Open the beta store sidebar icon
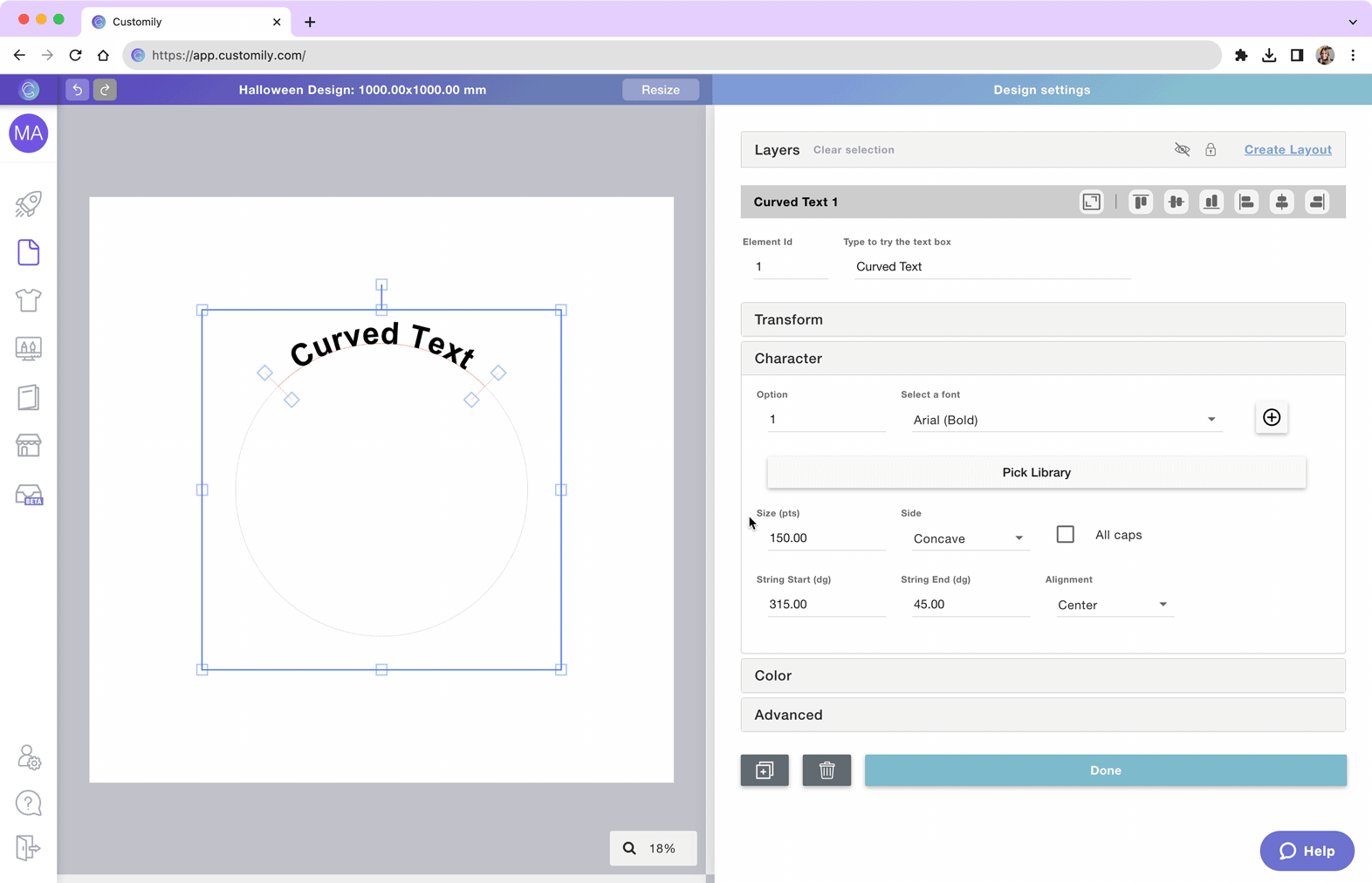This screenshot has height=883, width=1372. tap(29, 495)
